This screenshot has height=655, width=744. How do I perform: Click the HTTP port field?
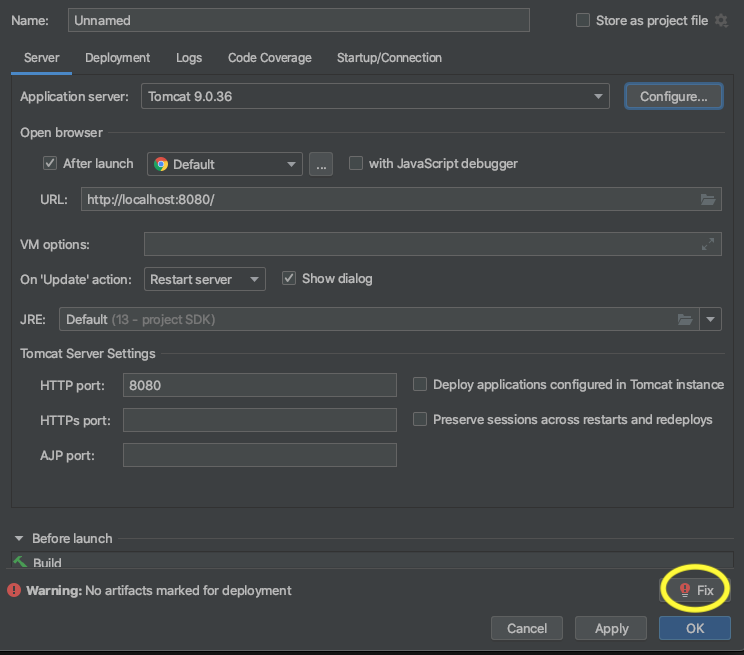(260, 385)
